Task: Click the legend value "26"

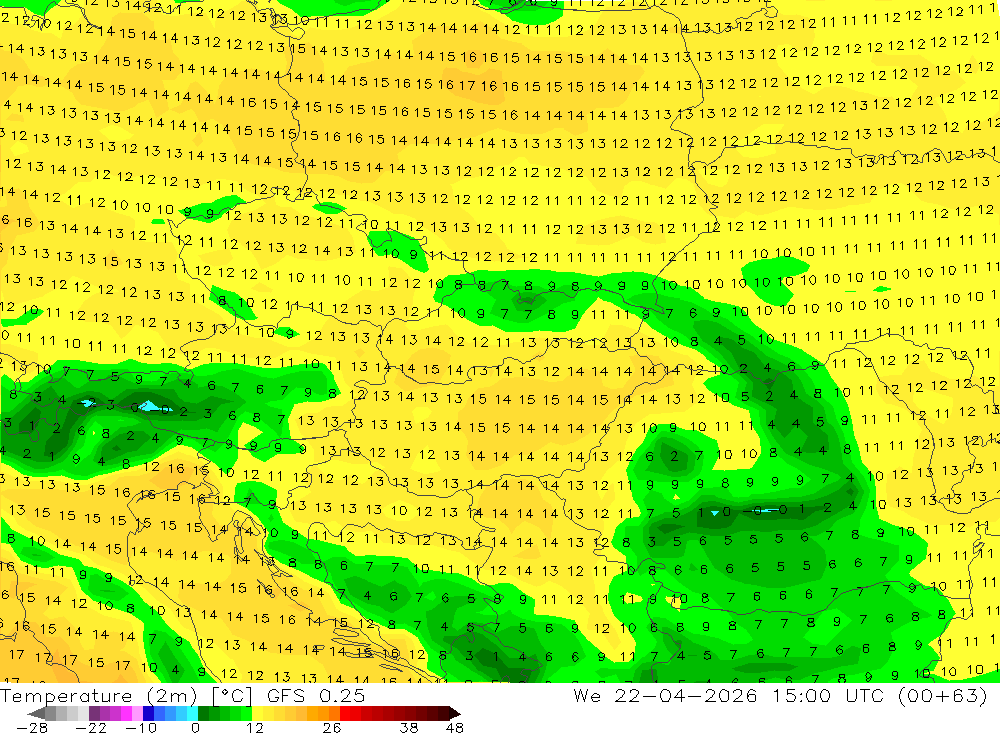Action: click(332, 727)
